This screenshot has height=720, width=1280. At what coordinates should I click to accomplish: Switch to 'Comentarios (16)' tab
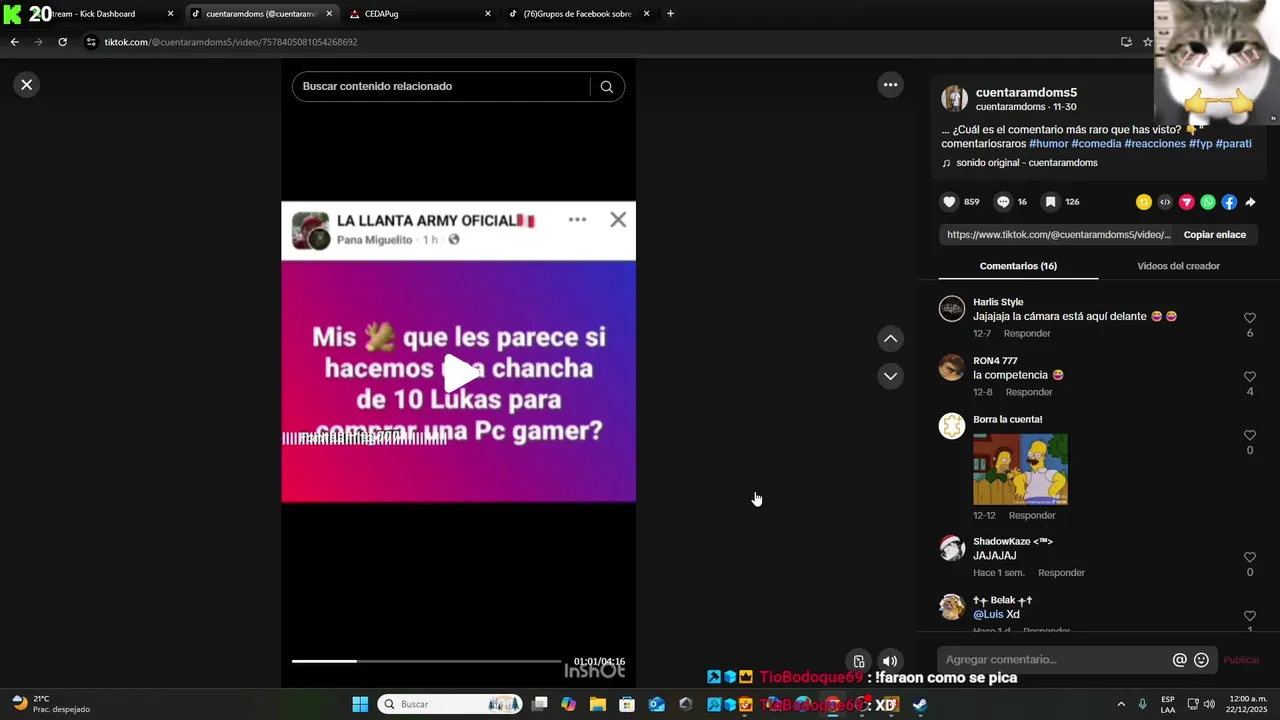tap(1018, 266)
